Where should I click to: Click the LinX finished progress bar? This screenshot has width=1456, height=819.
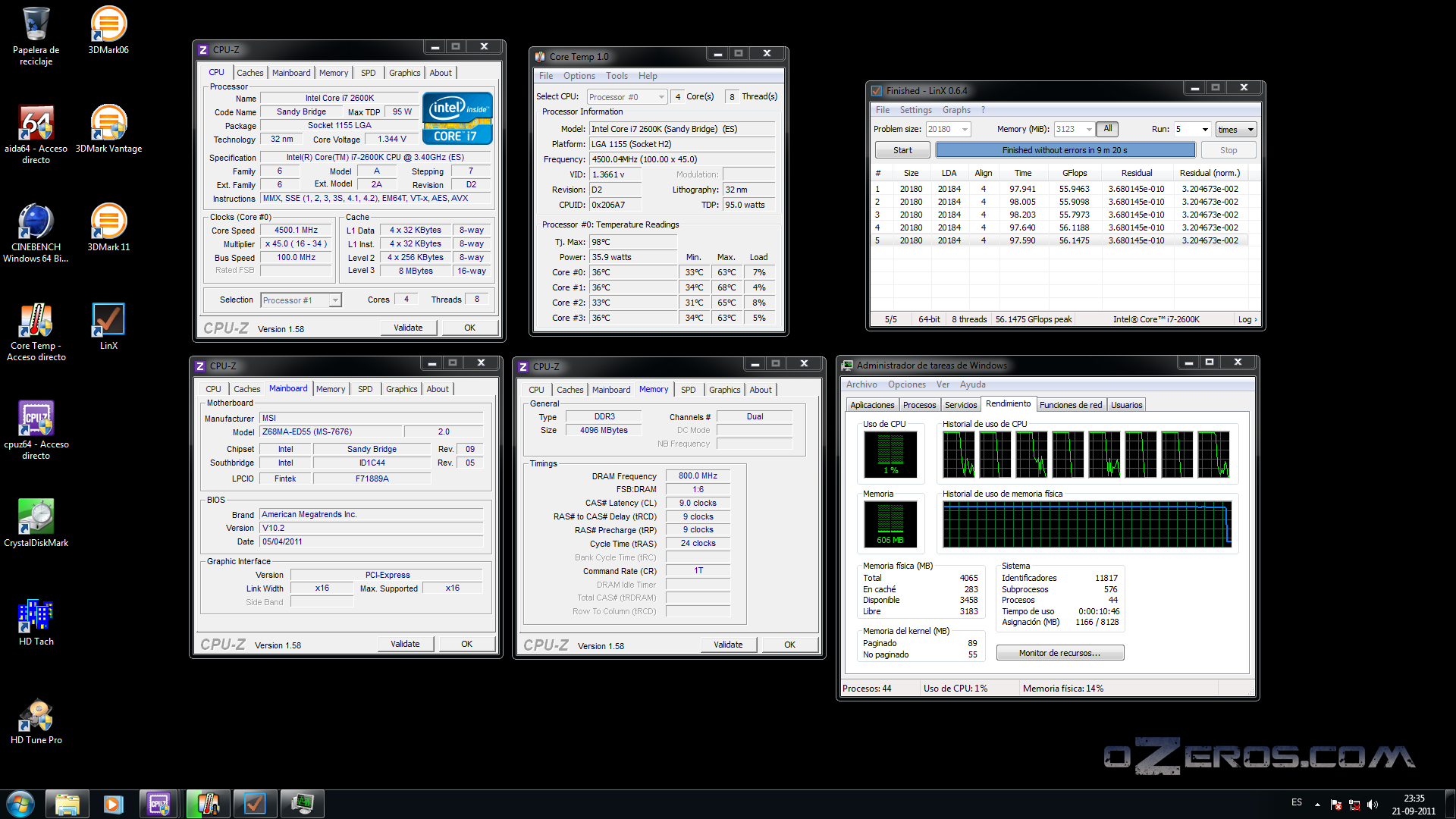[x=1065, y=150]
